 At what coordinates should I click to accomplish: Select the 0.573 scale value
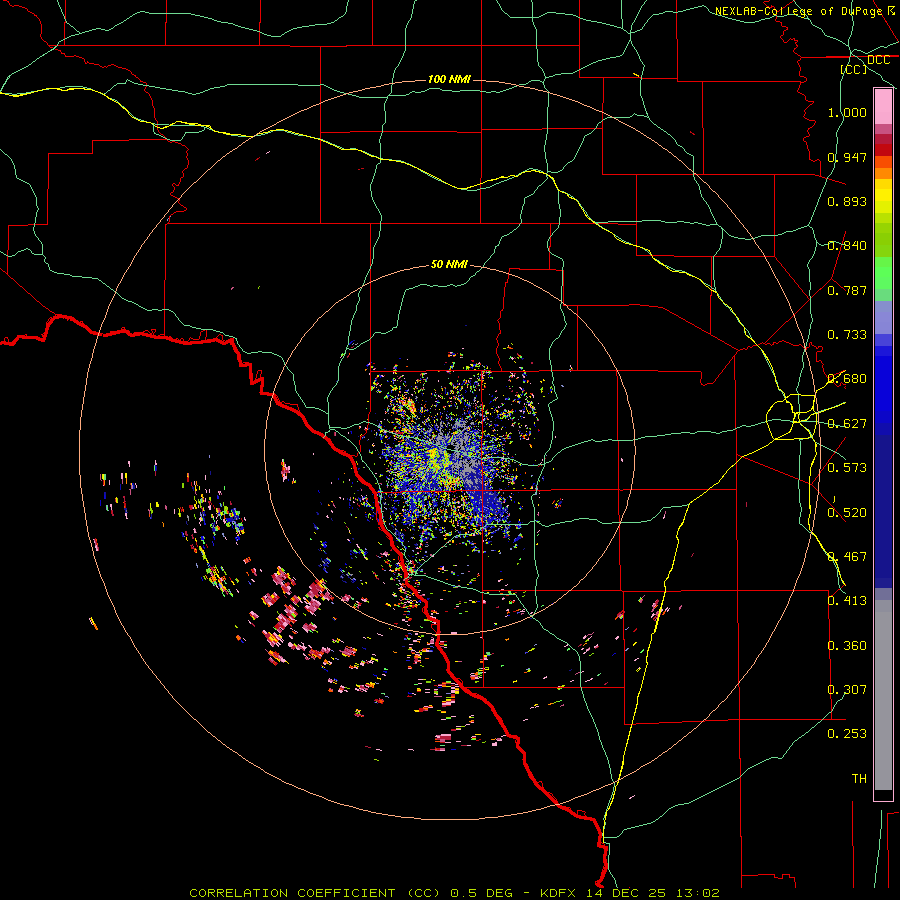(847, 468)
